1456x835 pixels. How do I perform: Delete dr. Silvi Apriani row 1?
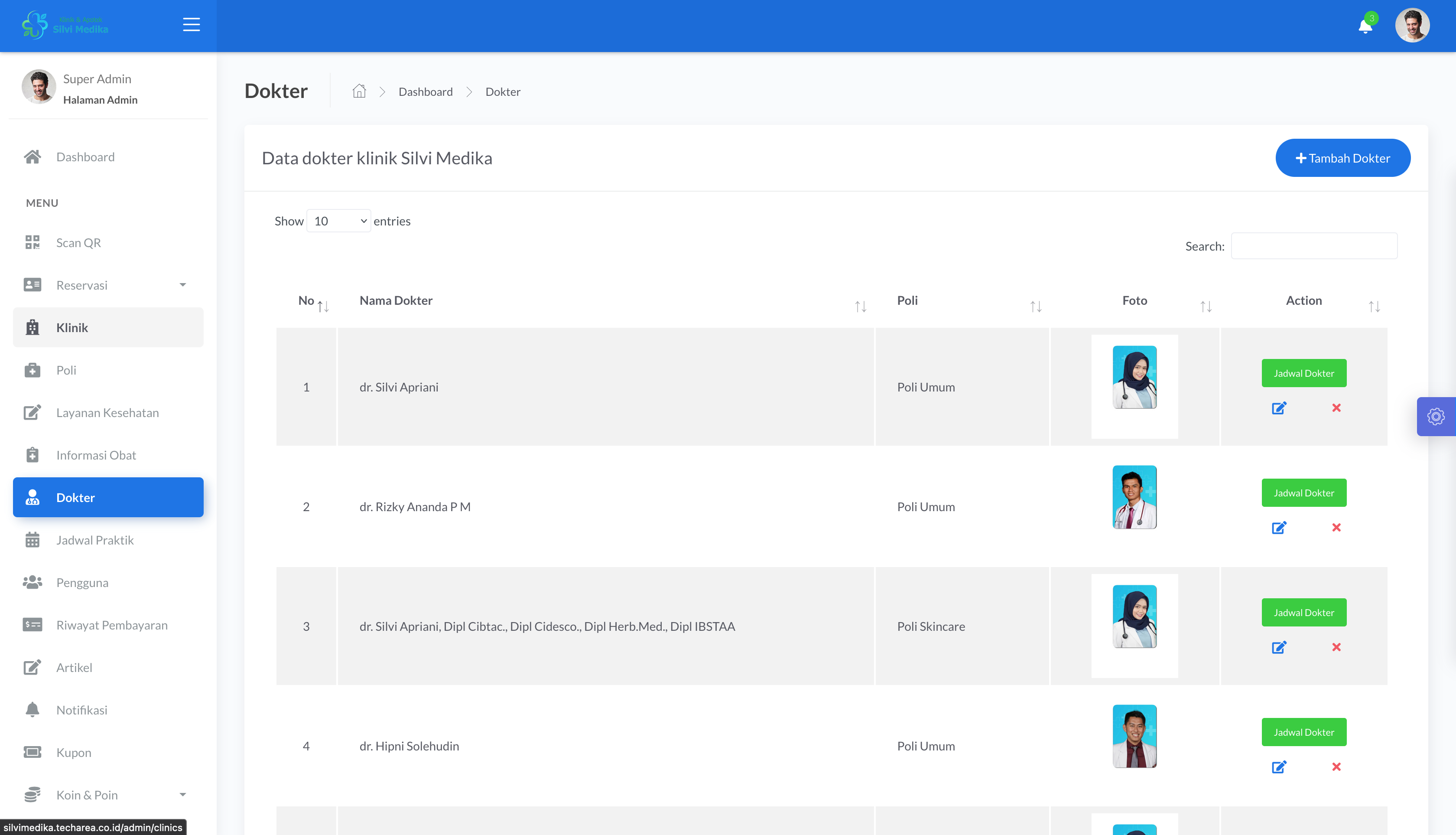(1336, 408)
